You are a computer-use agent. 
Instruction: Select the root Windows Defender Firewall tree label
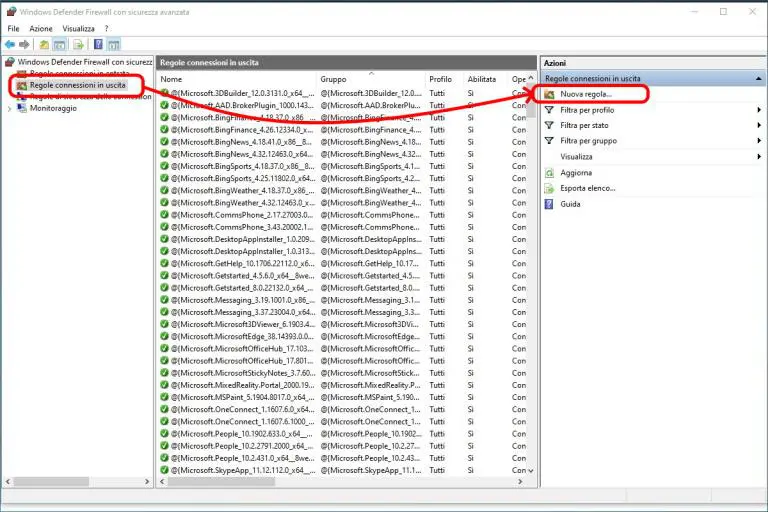[85, 62]
